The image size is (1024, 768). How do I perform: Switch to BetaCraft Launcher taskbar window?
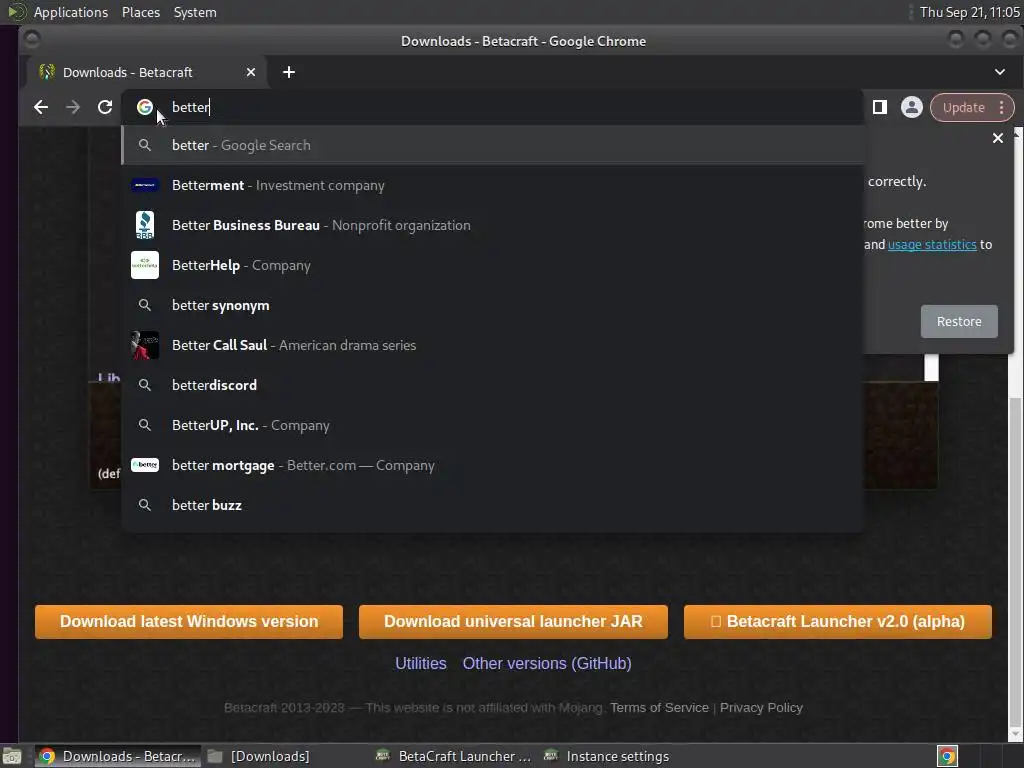455,756
